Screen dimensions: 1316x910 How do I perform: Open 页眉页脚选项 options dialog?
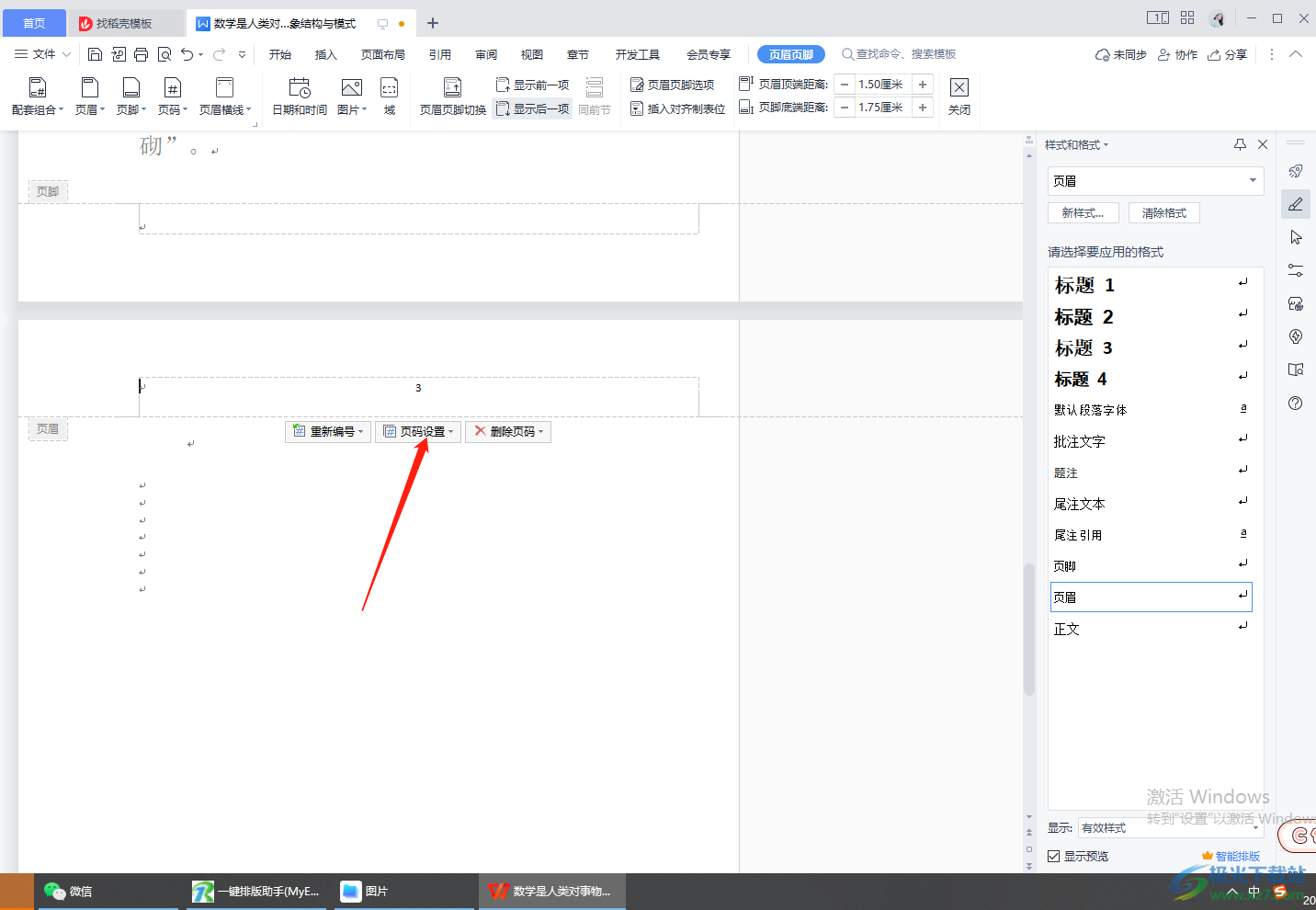click(x=672, y=85)
